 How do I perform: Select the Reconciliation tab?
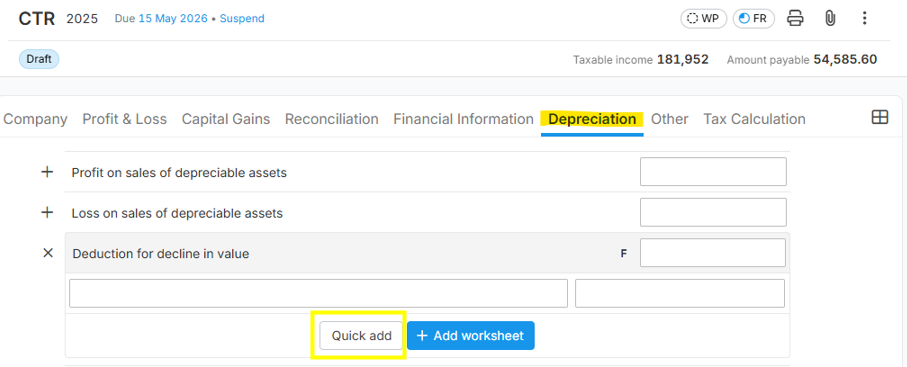point(331,119)
